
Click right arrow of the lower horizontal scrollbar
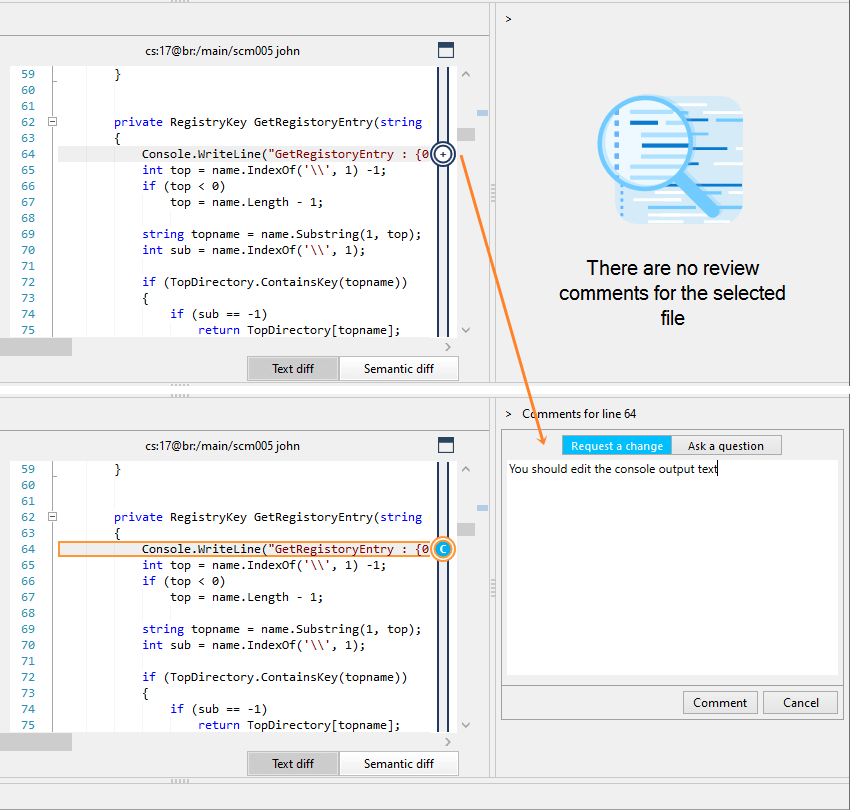(x=448, y=742)
